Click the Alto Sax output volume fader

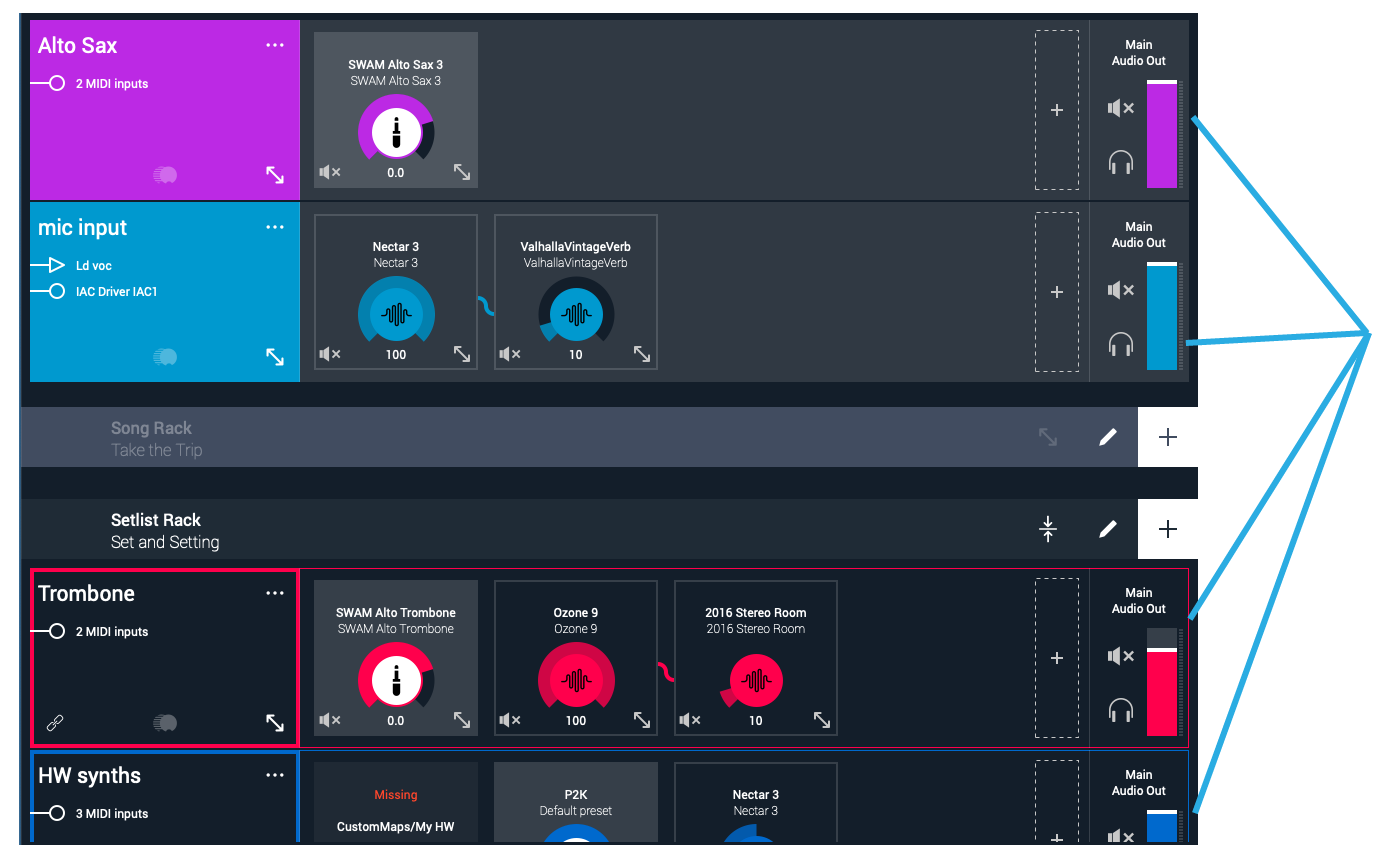1162,134
